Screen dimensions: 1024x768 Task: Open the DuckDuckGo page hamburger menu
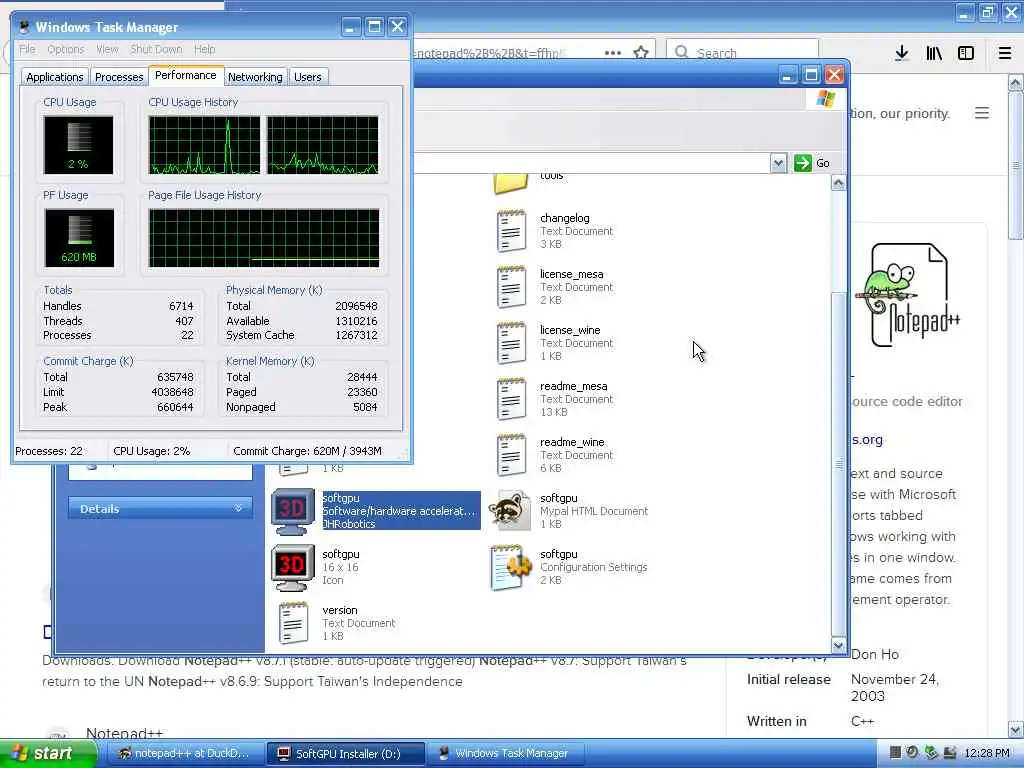[x=982, y=113]
